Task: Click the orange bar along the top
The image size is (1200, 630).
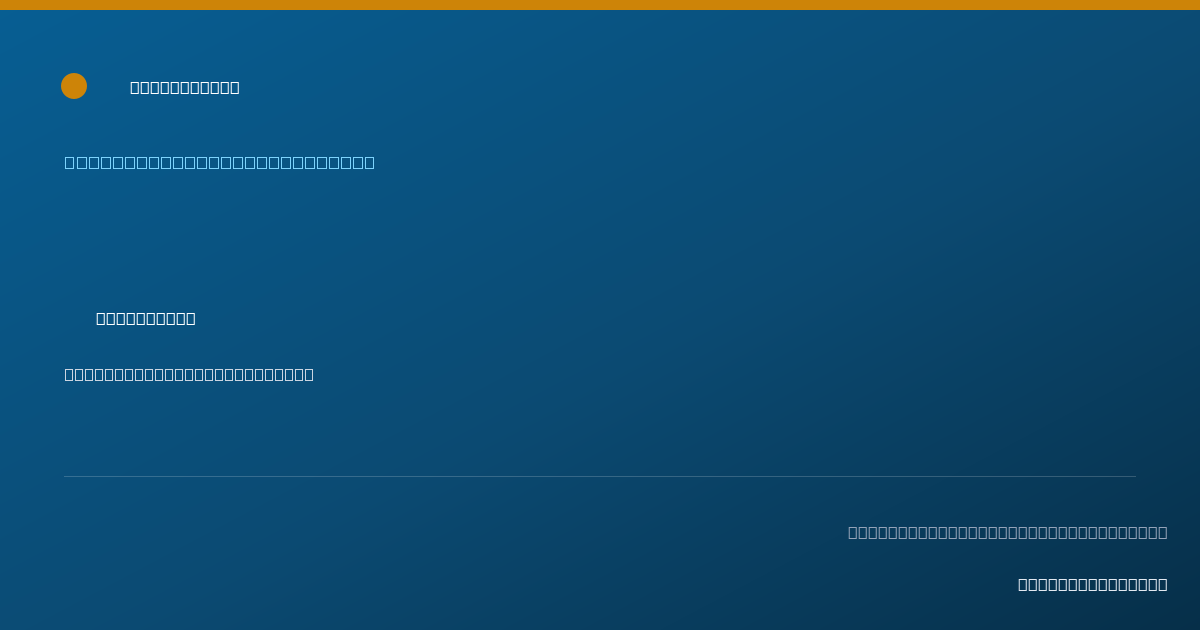Action: [600, 5]
